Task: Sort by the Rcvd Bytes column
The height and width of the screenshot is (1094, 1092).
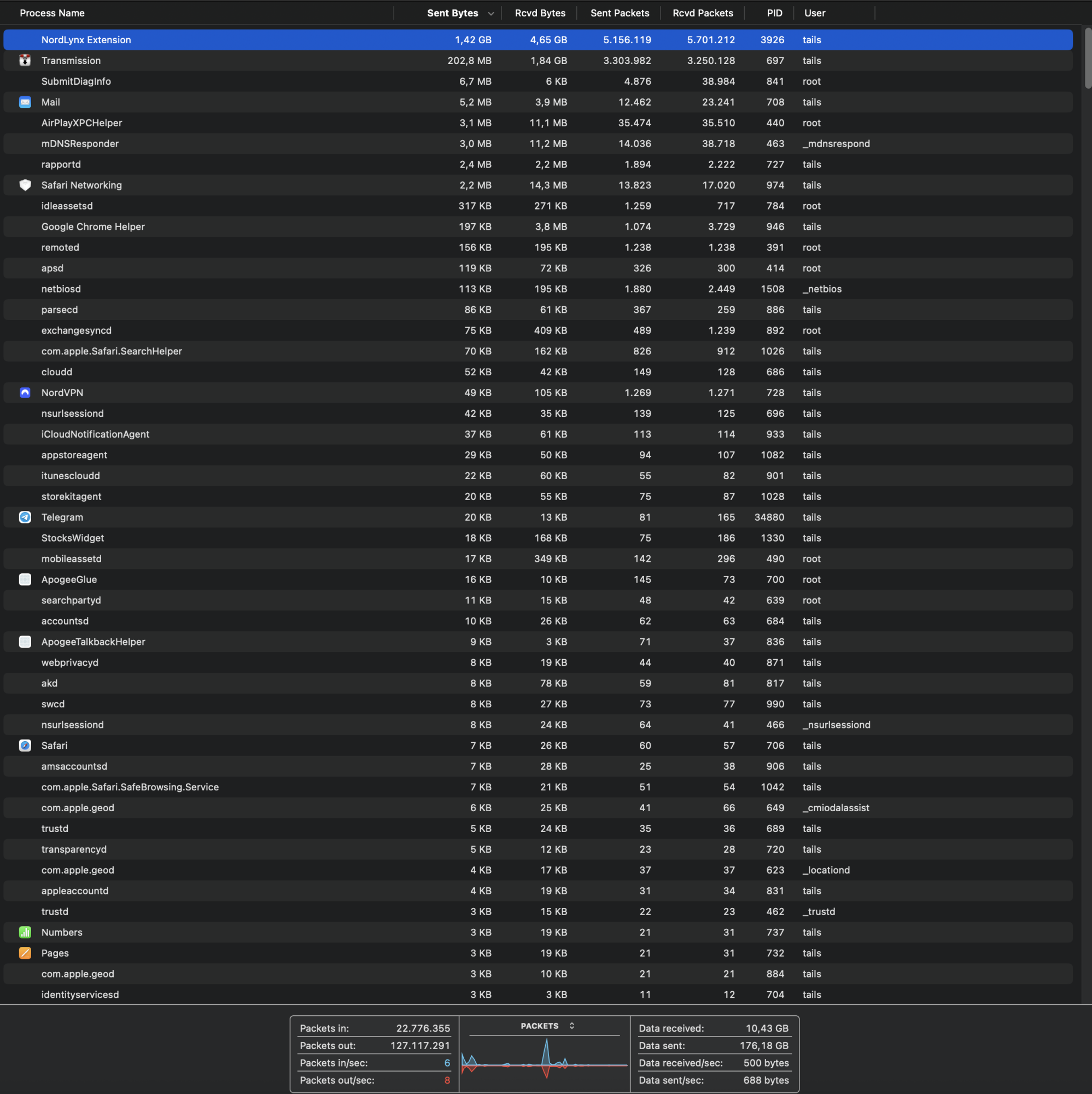Action: click(540, 13)
